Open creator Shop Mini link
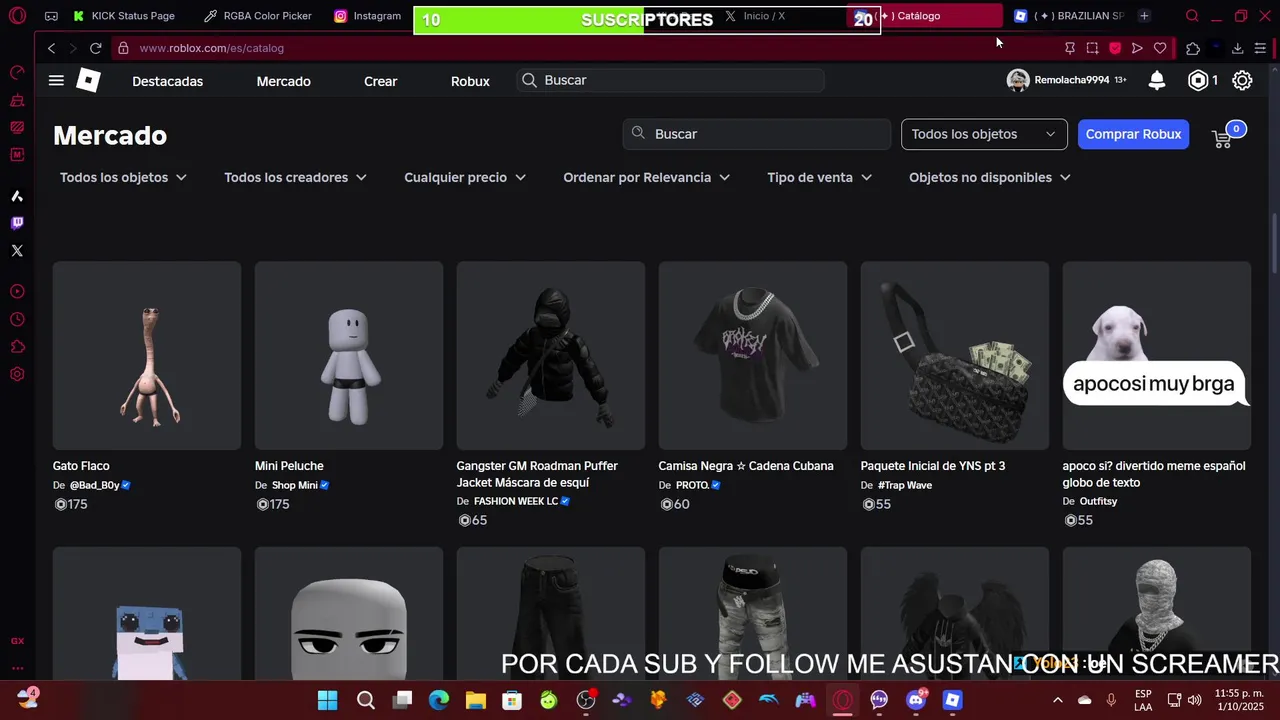Screen dimensions: 1280x720 [x=294, y=485]
